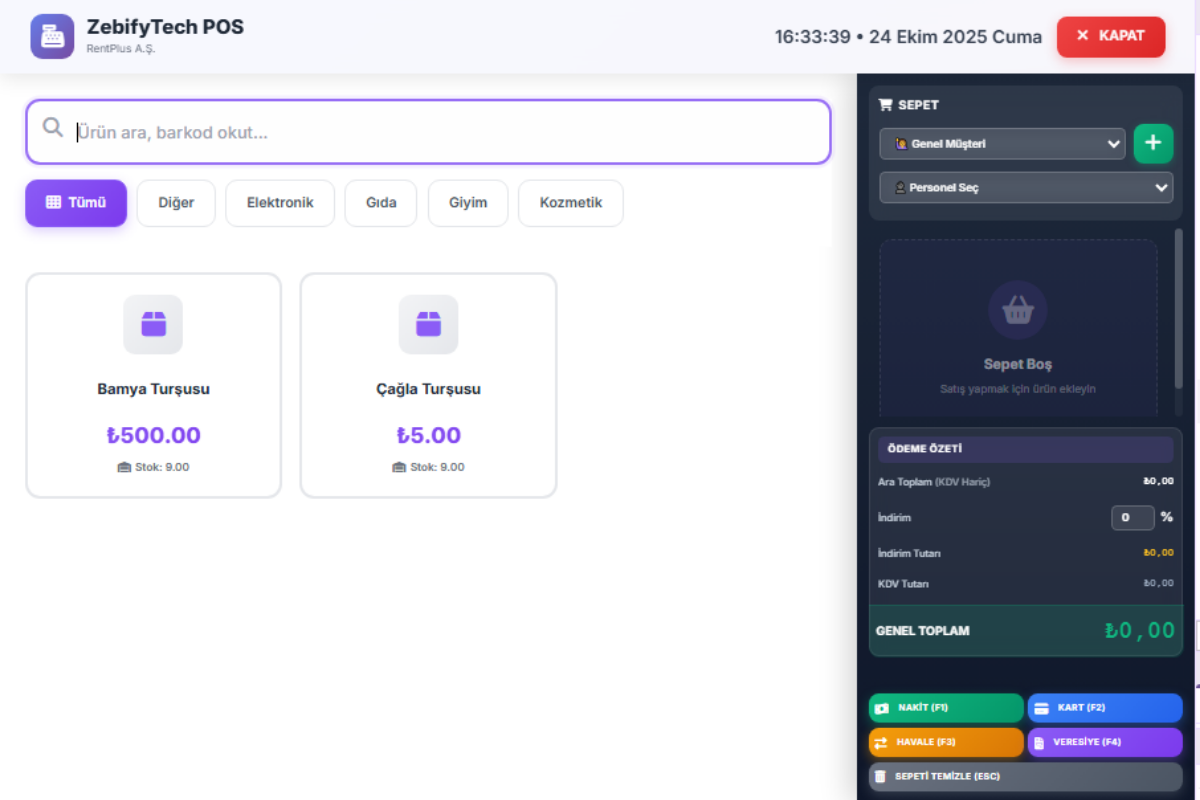Click the basket icon on Çağla Turşusu card

click(428, 324)
